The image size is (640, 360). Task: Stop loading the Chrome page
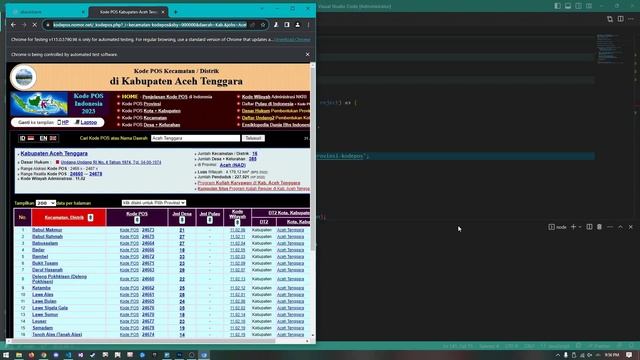pyautogui.click(x=35, y=25)
